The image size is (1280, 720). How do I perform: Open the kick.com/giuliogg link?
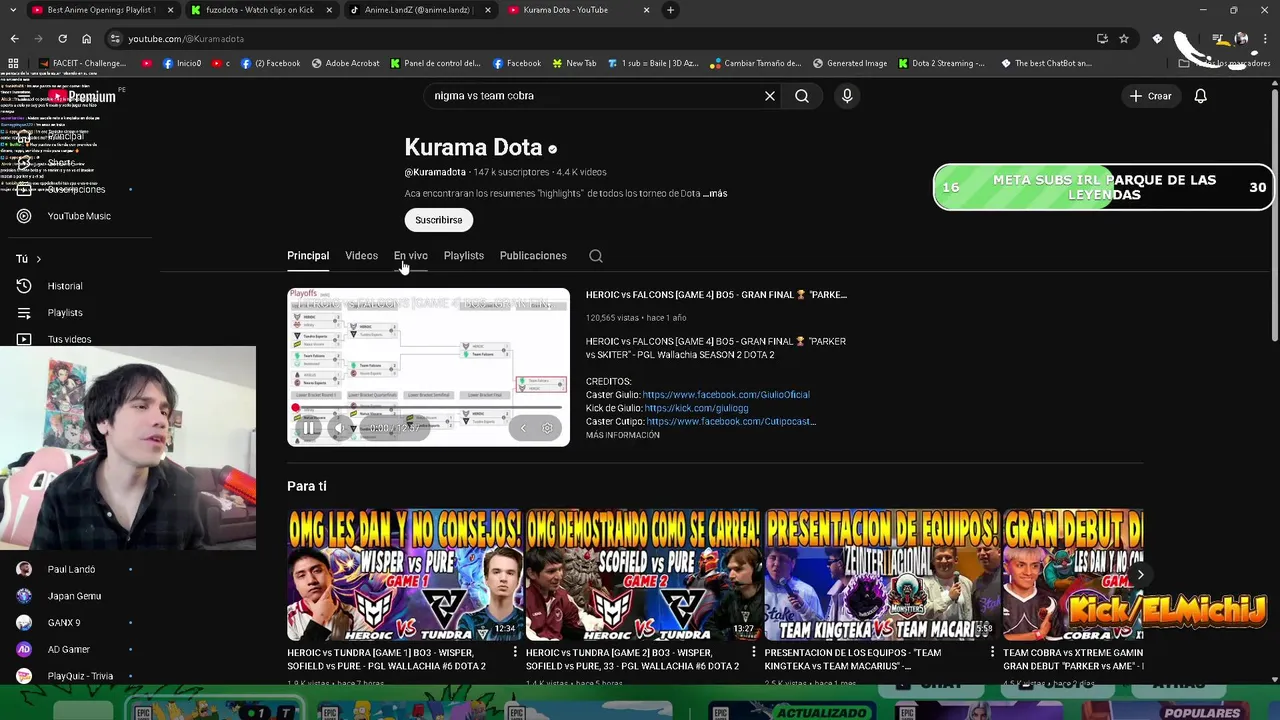pos(696,408)
